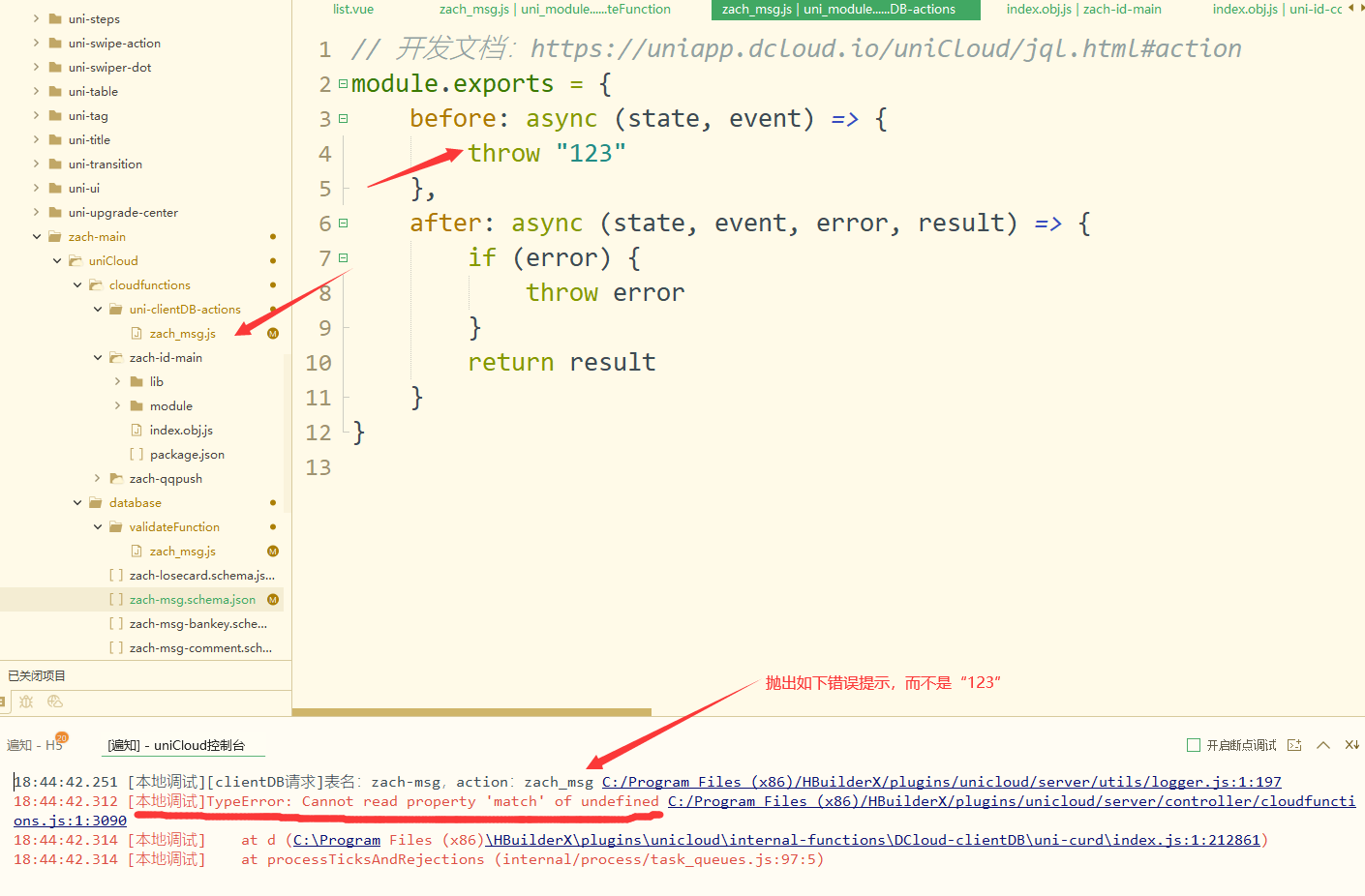
Task: Click the zach-losecard.schema file bracket icon
Action: [x=116, y=576]
